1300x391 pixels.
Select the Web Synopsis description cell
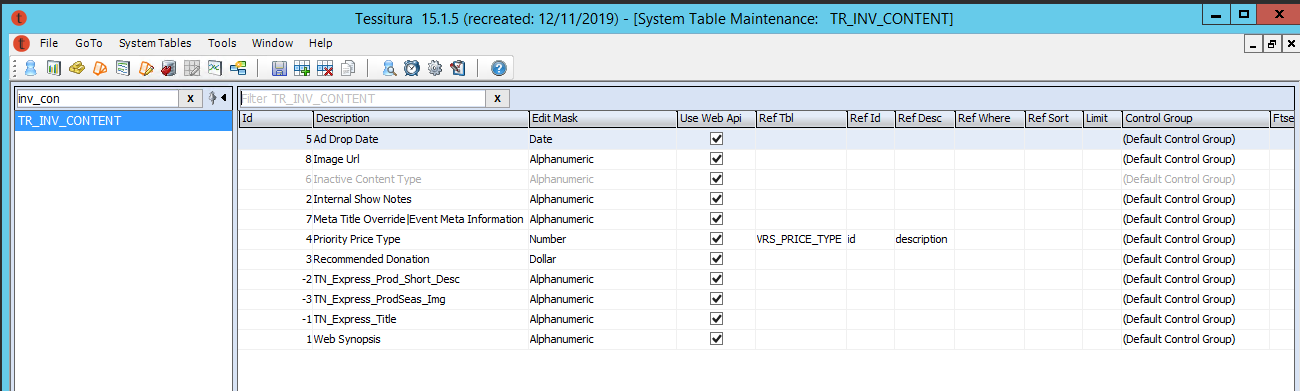pos(420,339)
